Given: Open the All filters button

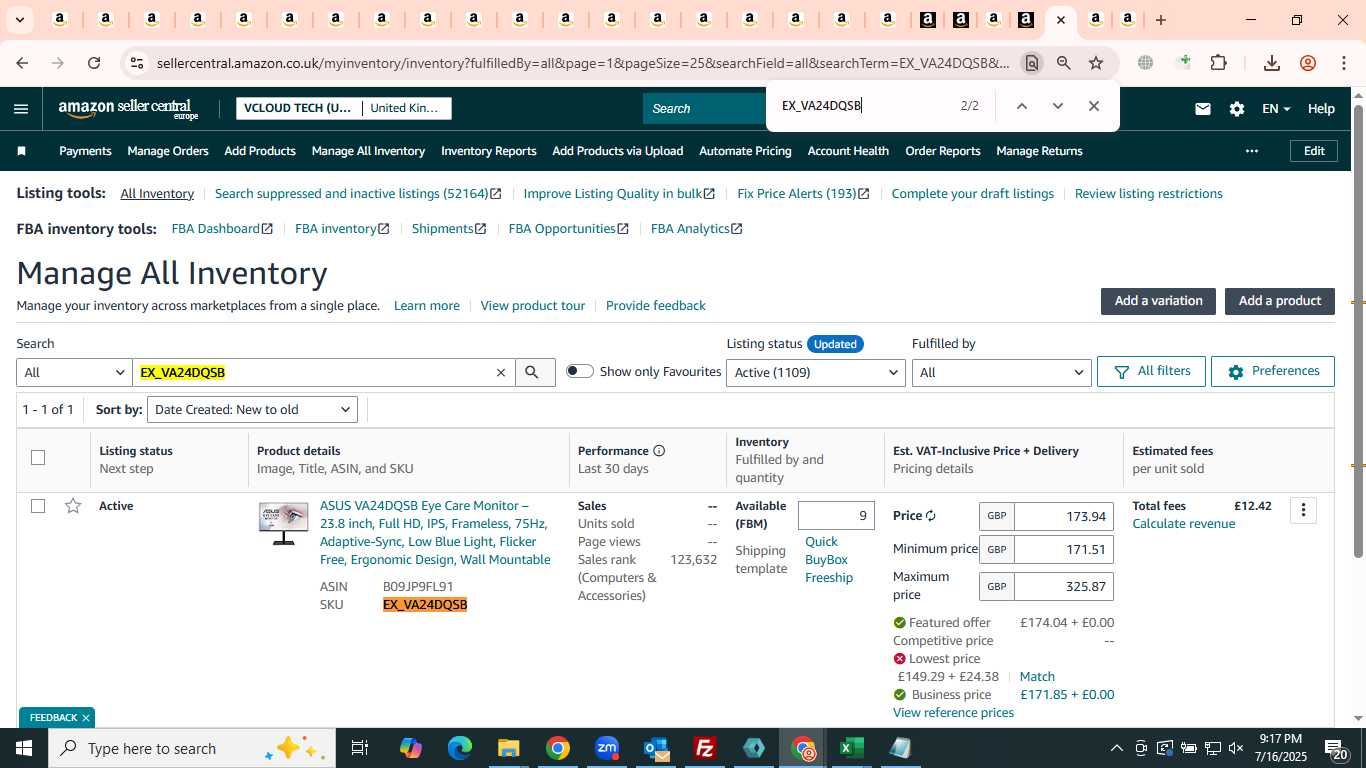Looking at the screenshot, I should (x=1151, y=371).
